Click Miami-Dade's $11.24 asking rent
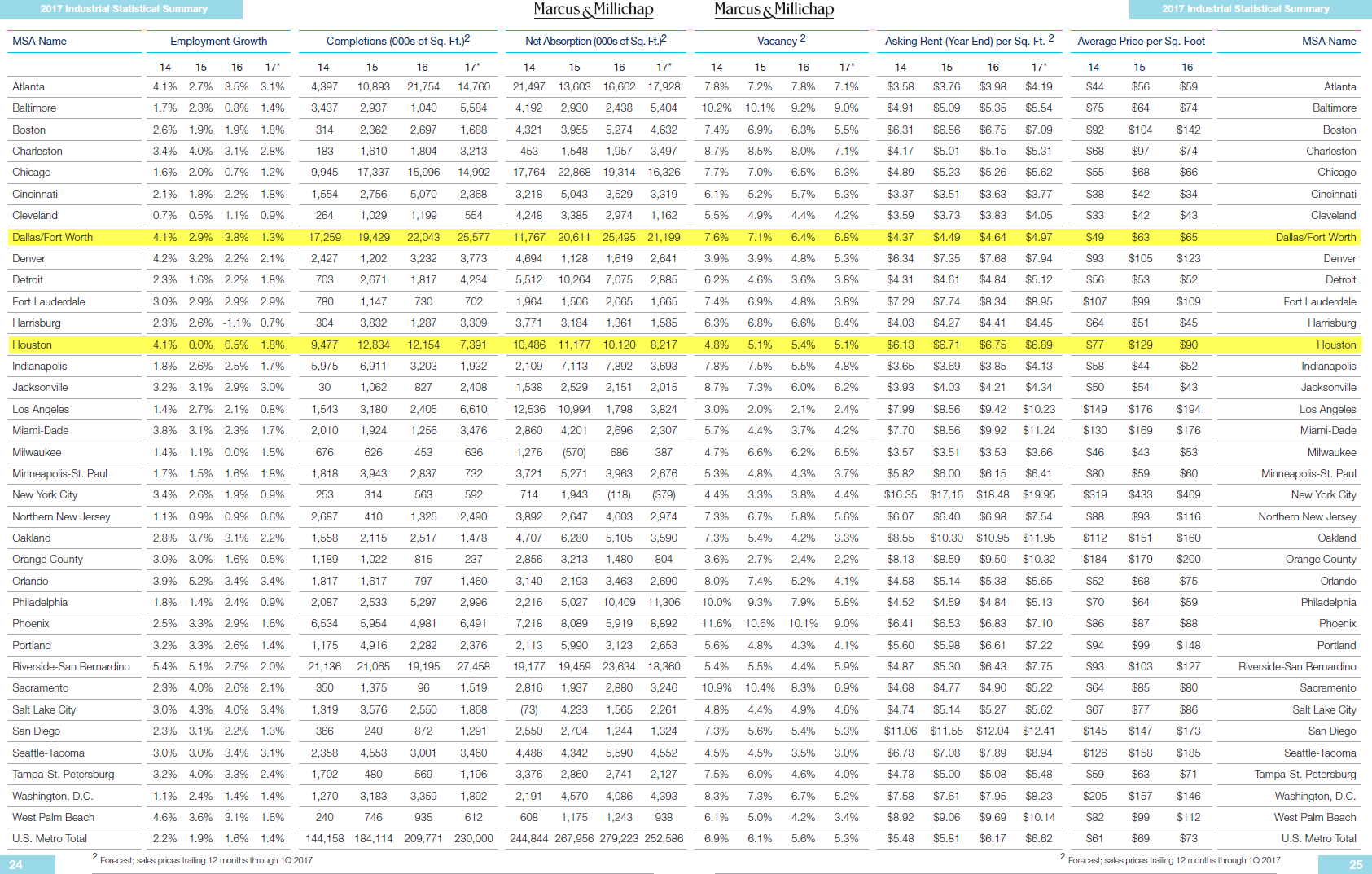The width and height of the screenshot is (1372, 874). (1039, 430)
